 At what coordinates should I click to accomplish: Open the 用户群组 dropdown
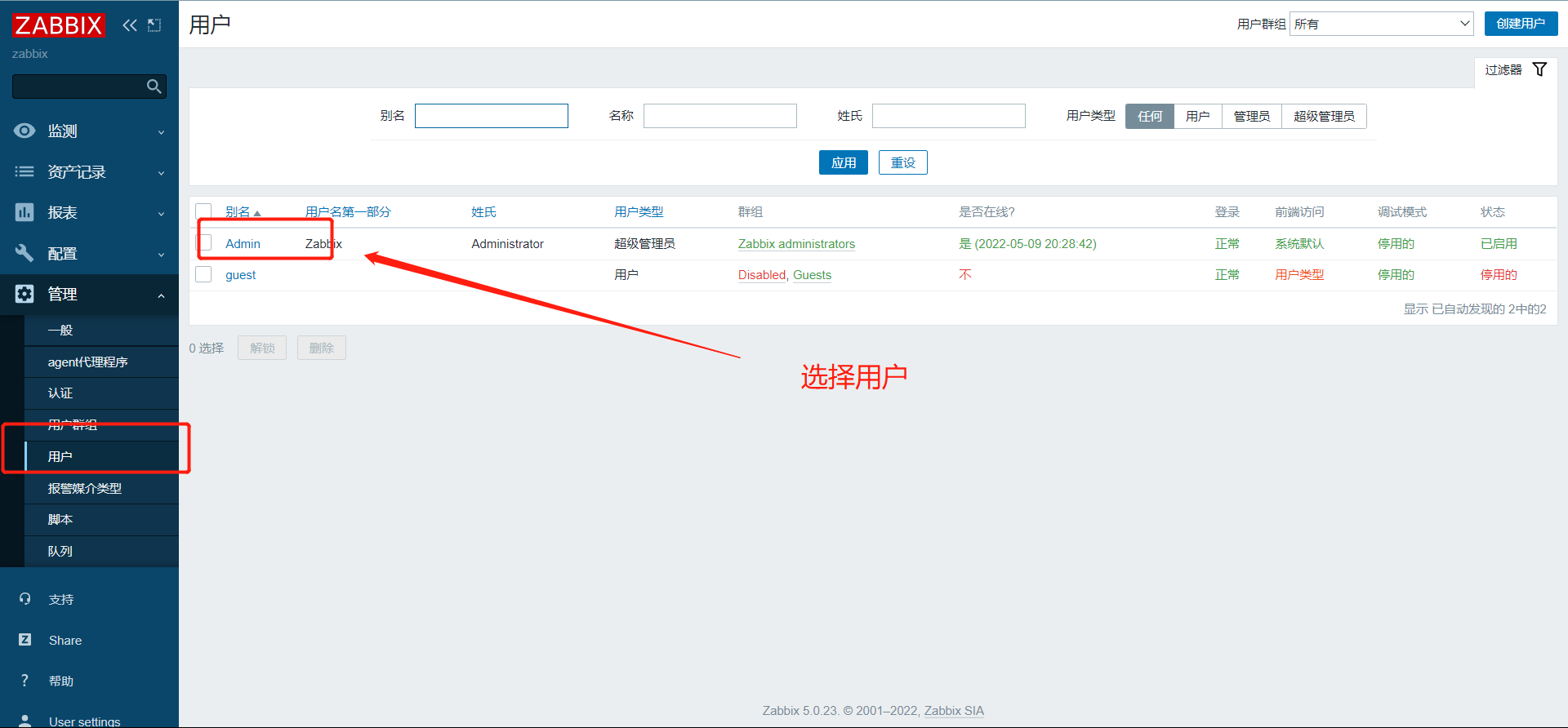pos(1382,24)
